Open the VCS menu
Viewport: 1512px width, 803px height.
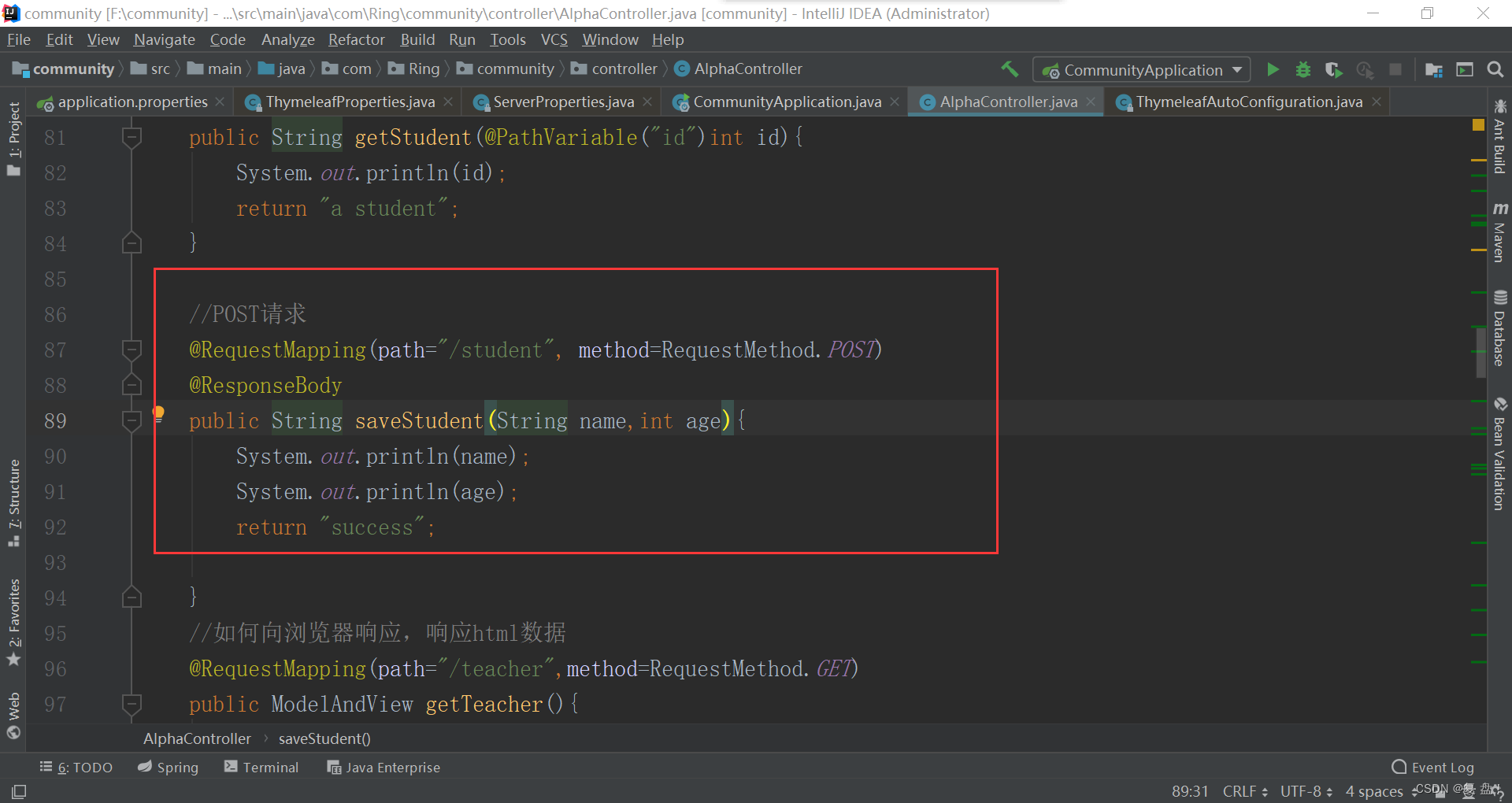coord(554,39)
